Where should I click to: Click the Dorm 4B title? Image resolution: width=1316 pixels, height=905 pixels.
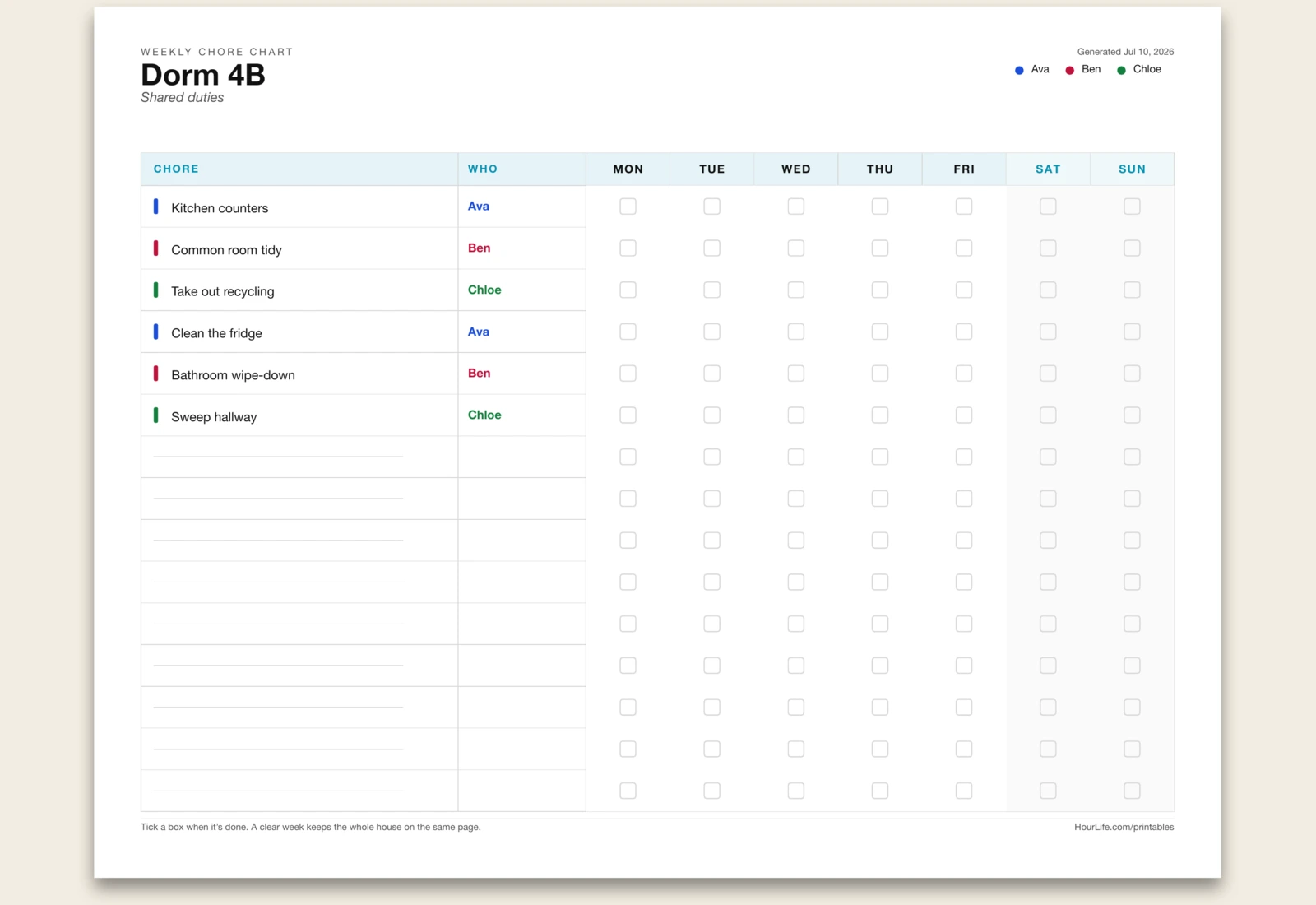pos(203,75)
